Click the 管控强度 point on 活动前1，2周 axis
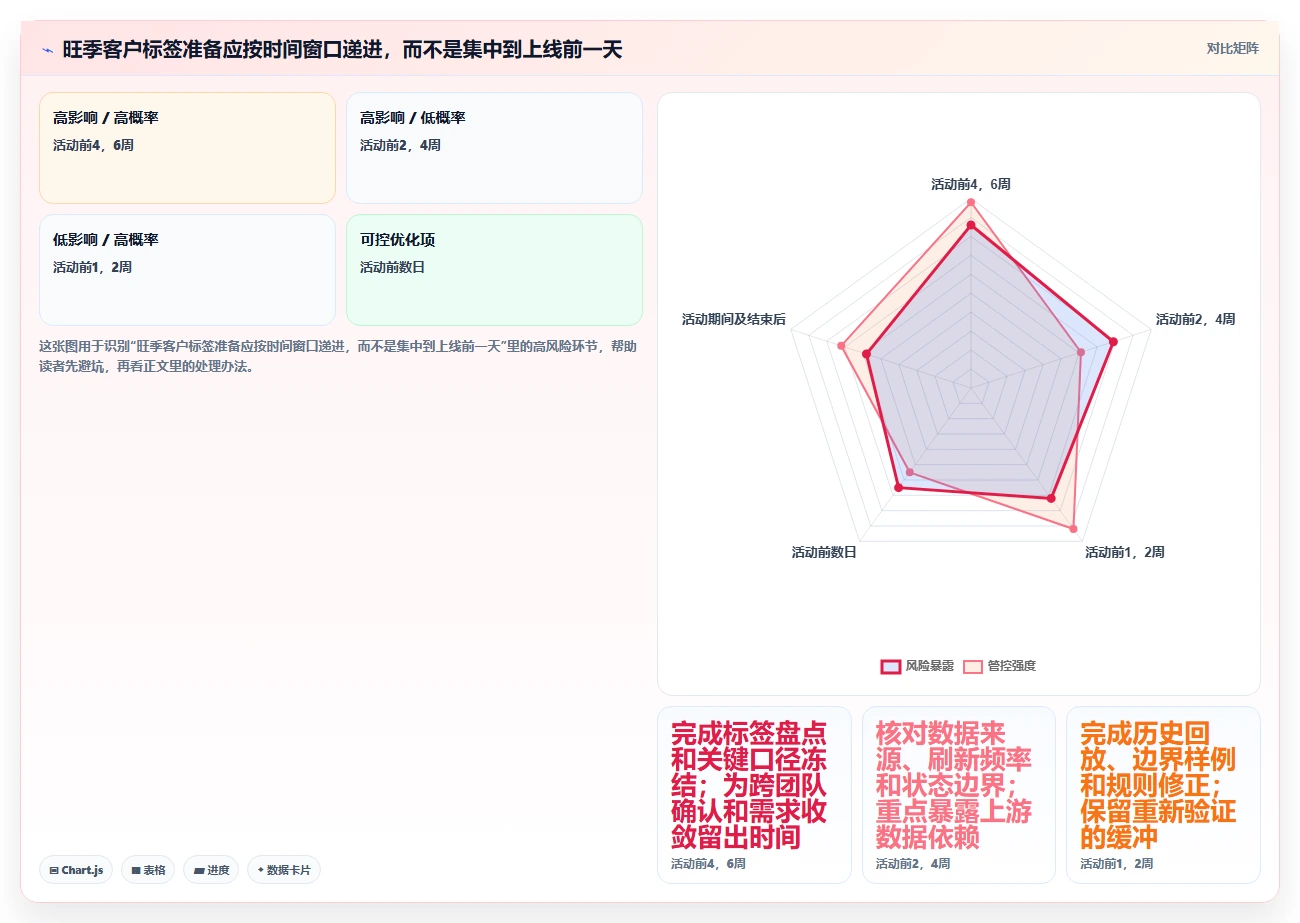 click(x=1074, y=528)
